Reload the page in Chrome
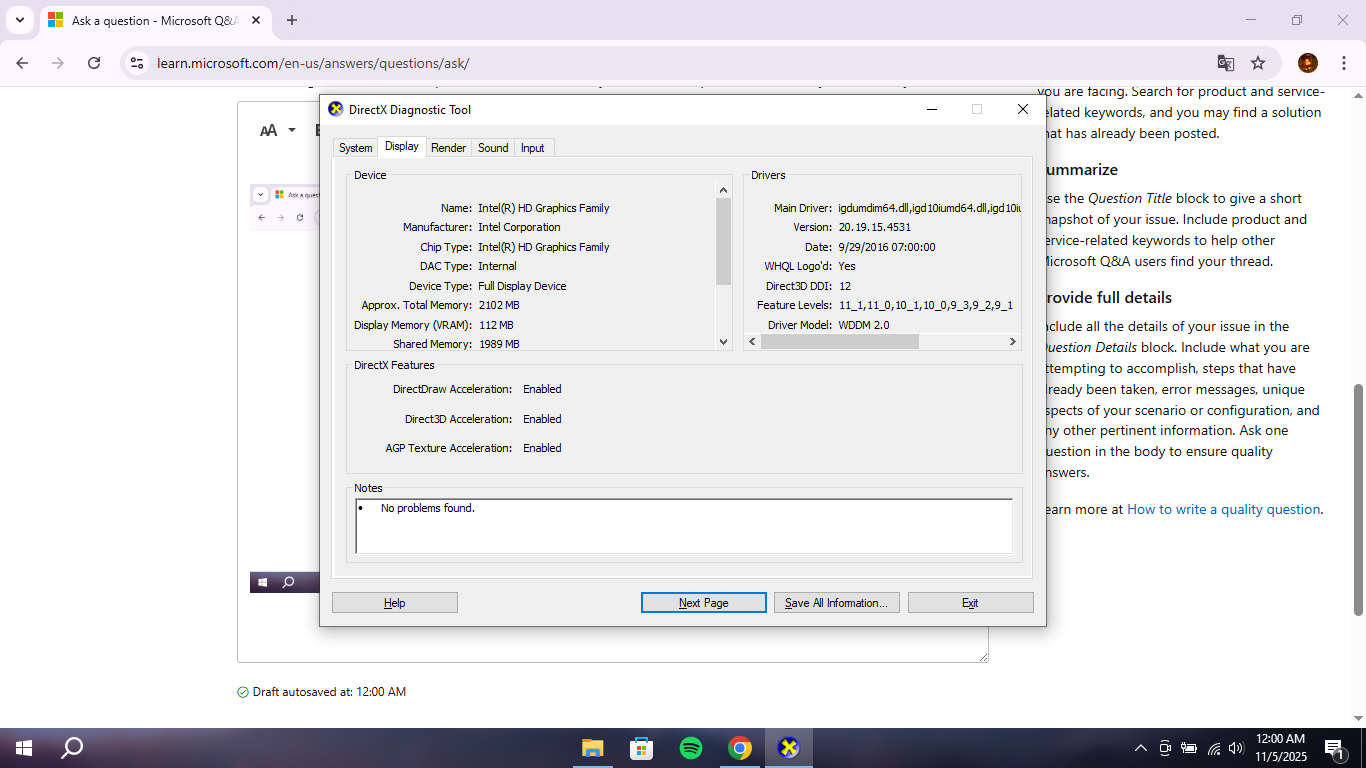Viewport: 1366px width, 768px height. [94, 63]
